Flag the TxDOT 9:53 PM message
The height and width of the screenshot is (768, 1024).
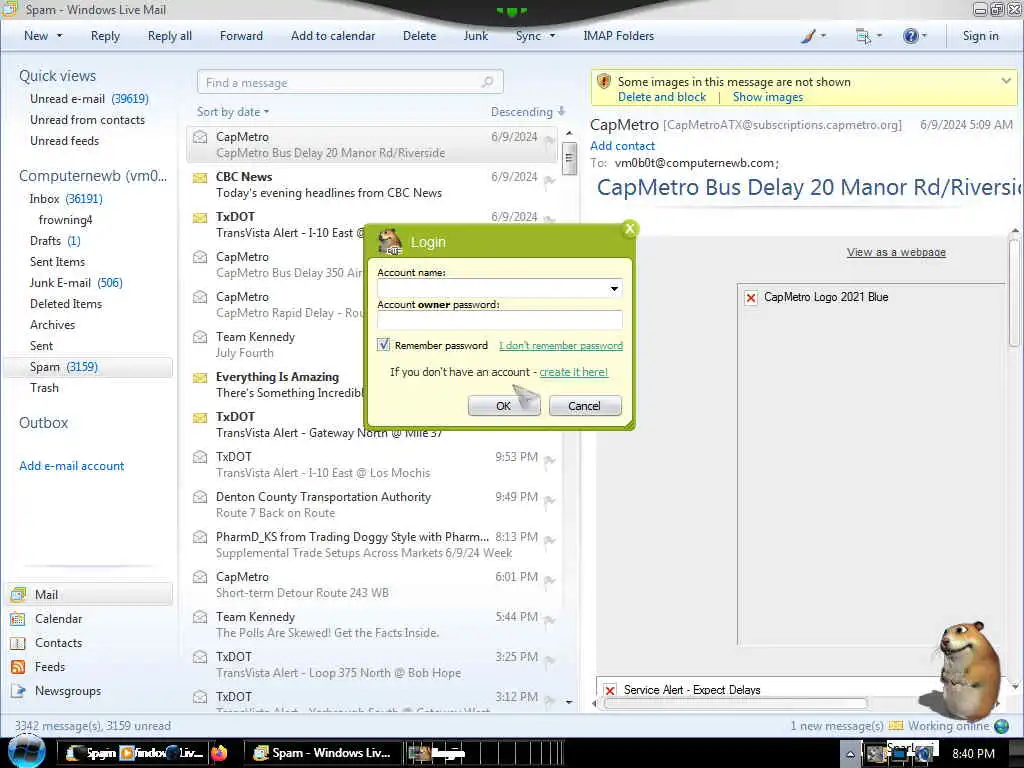pyautogui.click(x=549, y=460)
